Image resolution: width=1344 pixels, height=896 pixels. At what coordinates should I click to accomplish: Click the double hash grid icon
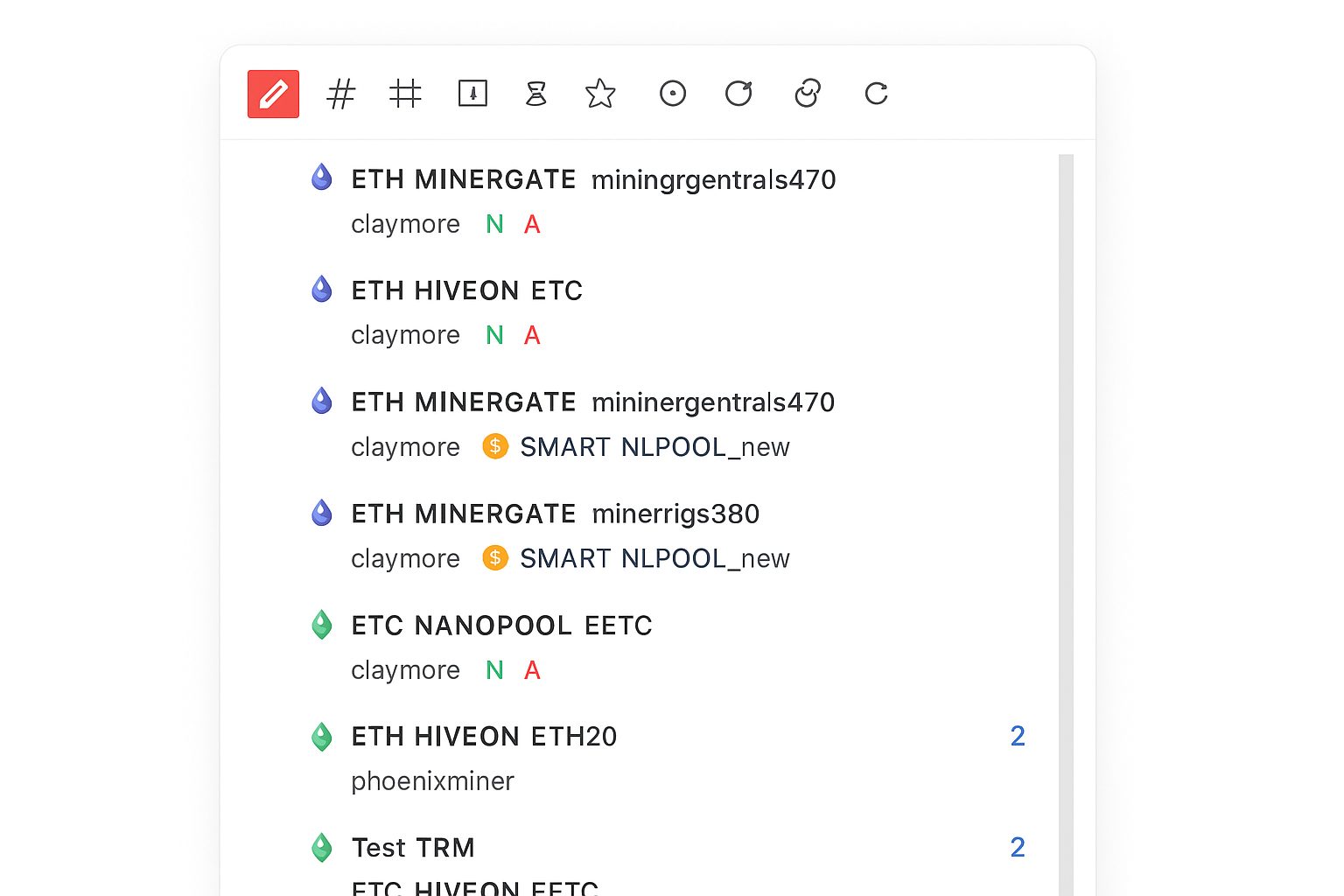tap(404, 94)
